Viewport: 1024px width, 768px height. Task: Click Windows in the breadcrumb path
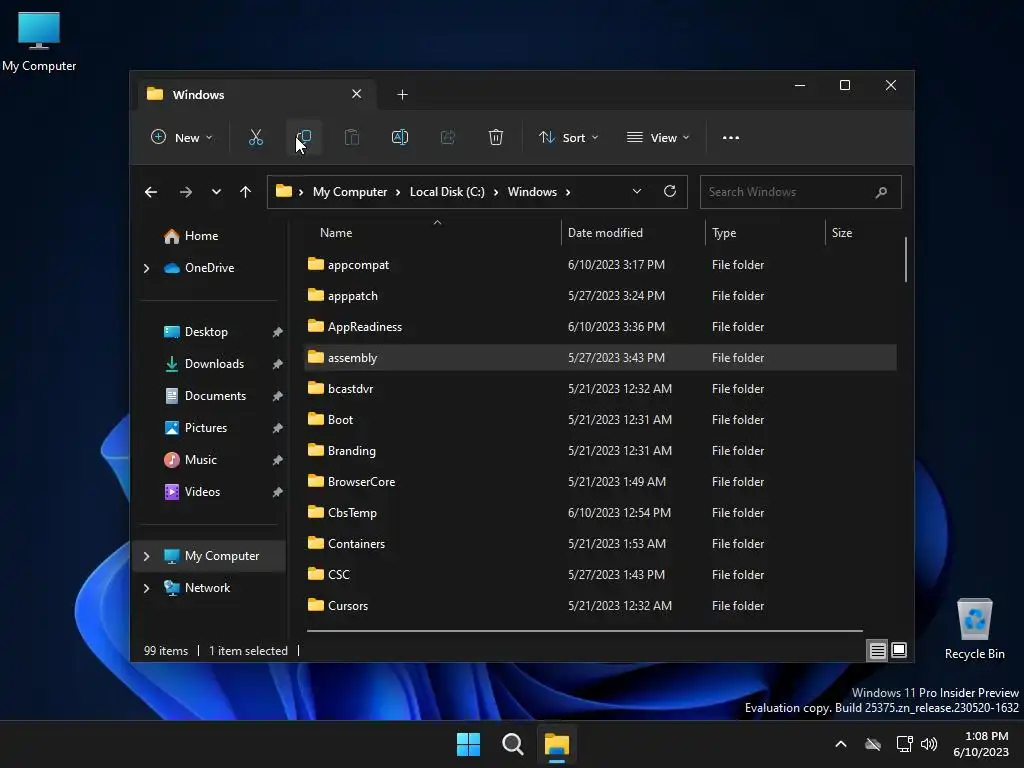[532, 192]
